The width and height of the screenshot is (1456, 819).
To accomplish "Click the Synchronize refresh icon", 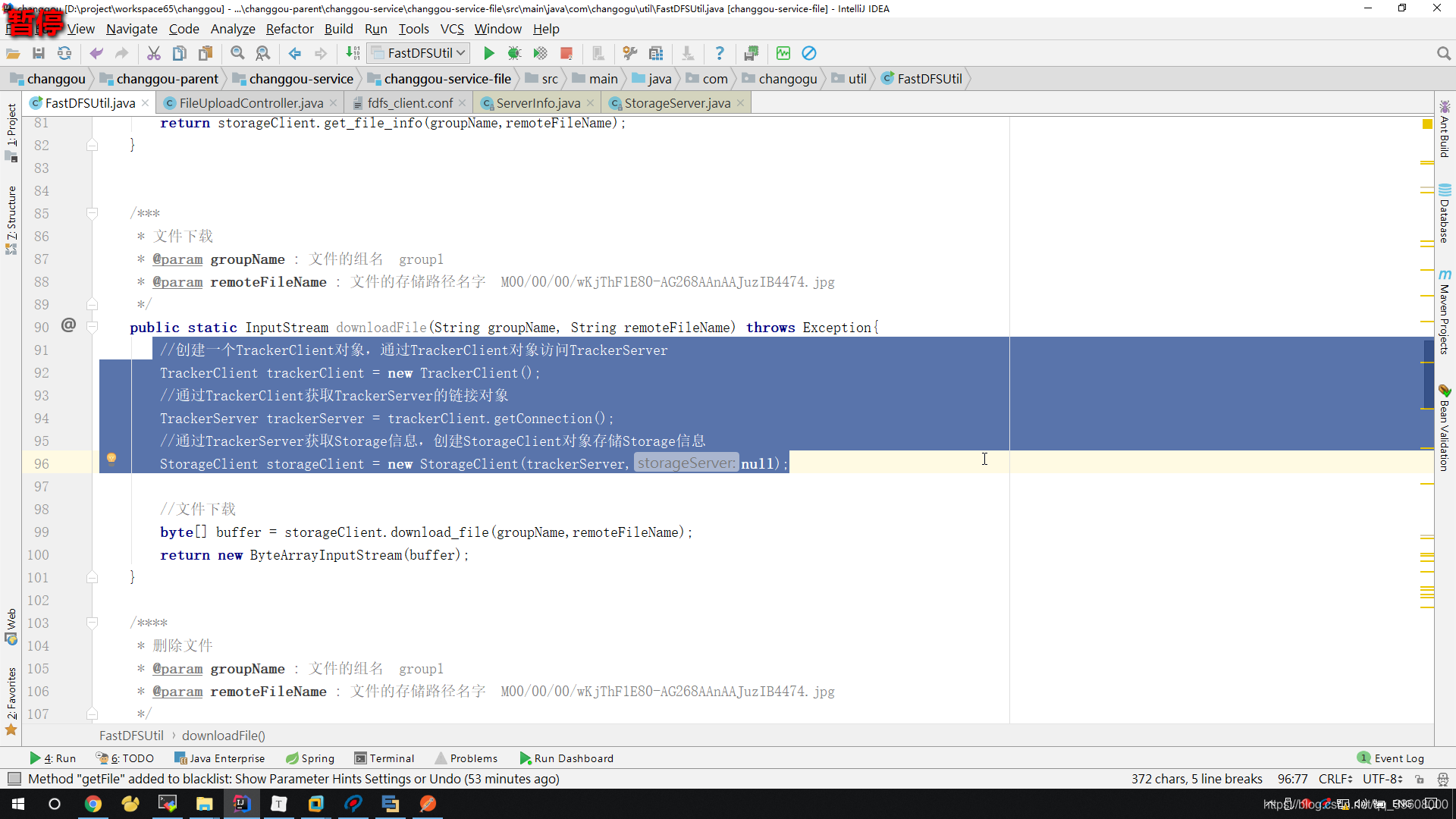I will pos(64,53).
